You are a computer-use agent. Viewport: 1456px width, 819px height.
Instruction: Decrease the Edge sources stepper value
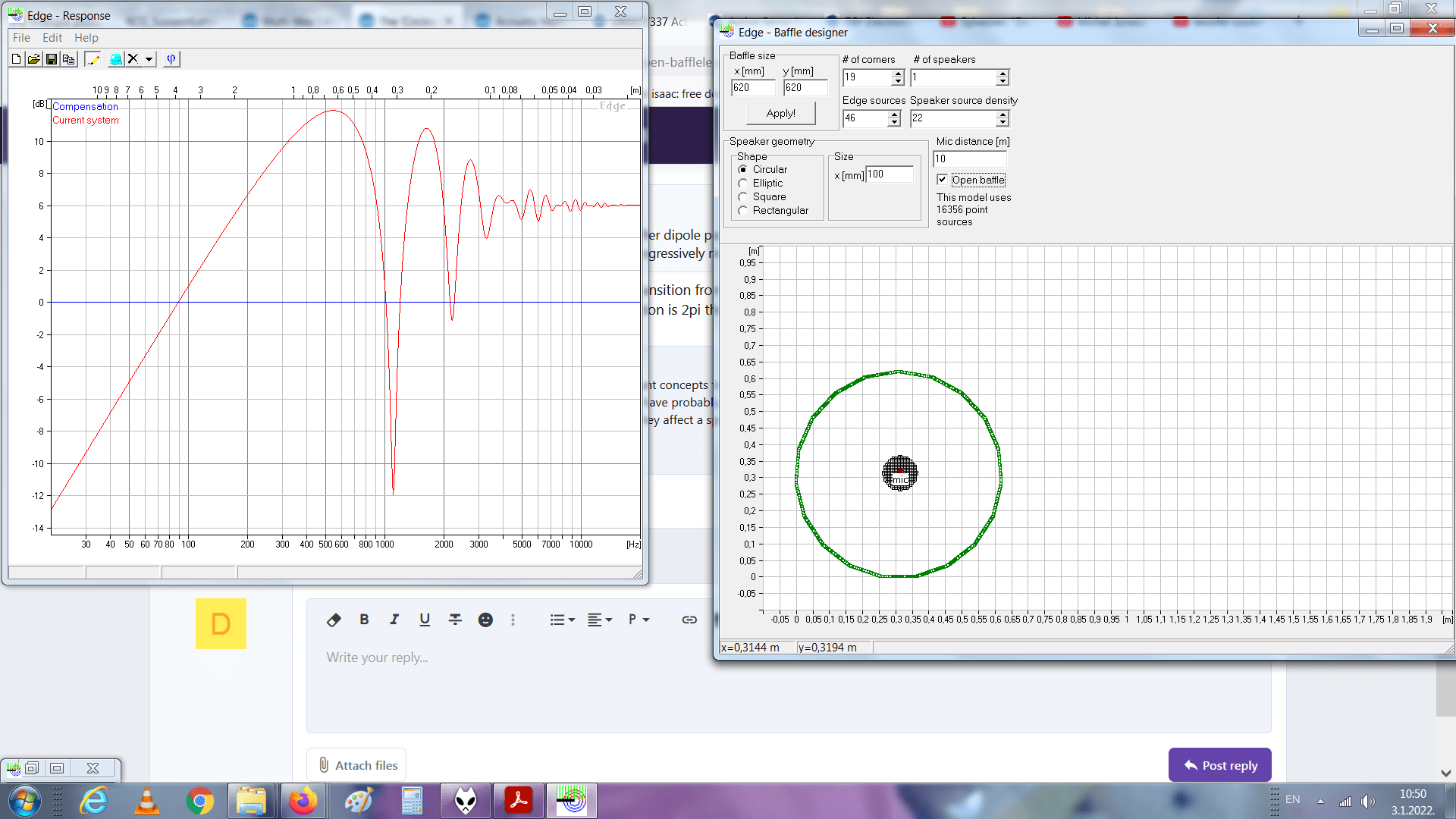coord(895,122)
